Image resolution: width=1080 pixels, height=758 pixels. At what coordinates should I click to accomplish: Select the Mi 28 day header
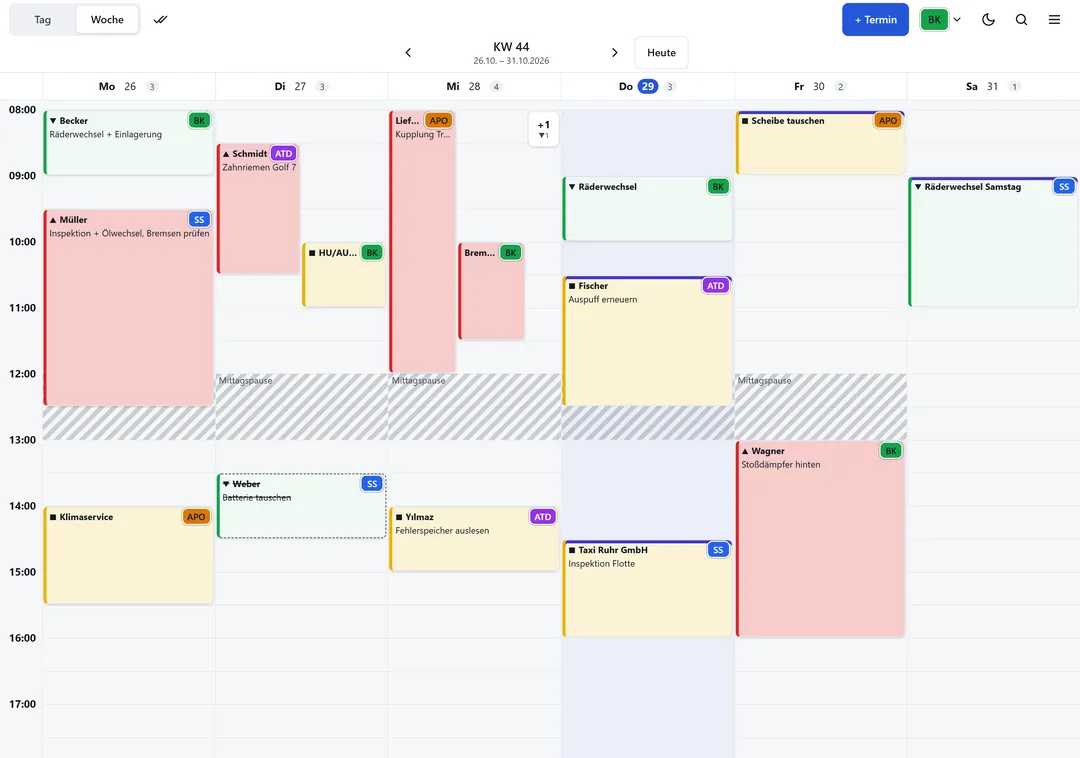point(475,86)
